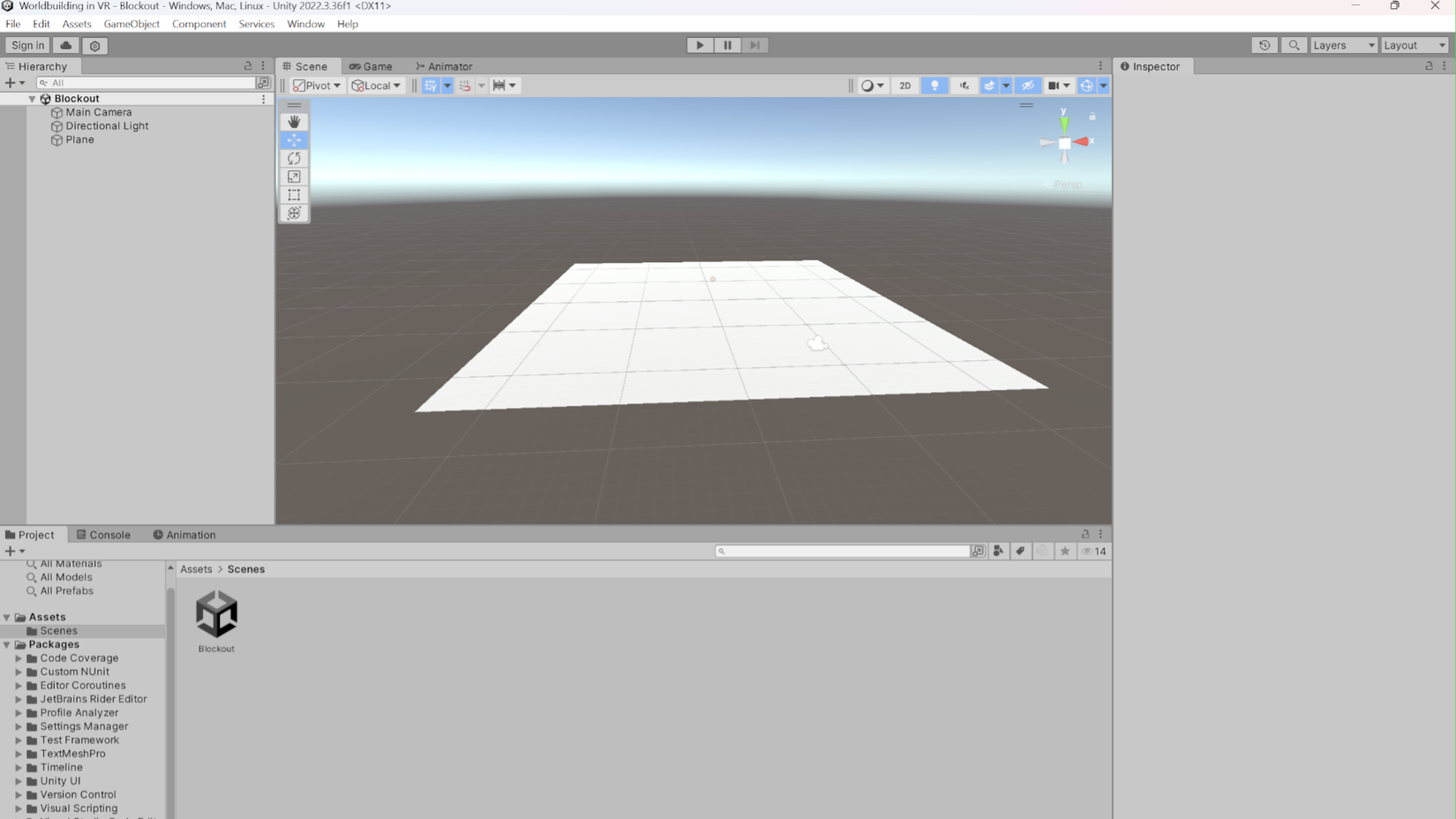The width and height of the screenshot is (1456, 819).
Task: Select the Hand tool in the Scene toolbar
Action: 294,122
